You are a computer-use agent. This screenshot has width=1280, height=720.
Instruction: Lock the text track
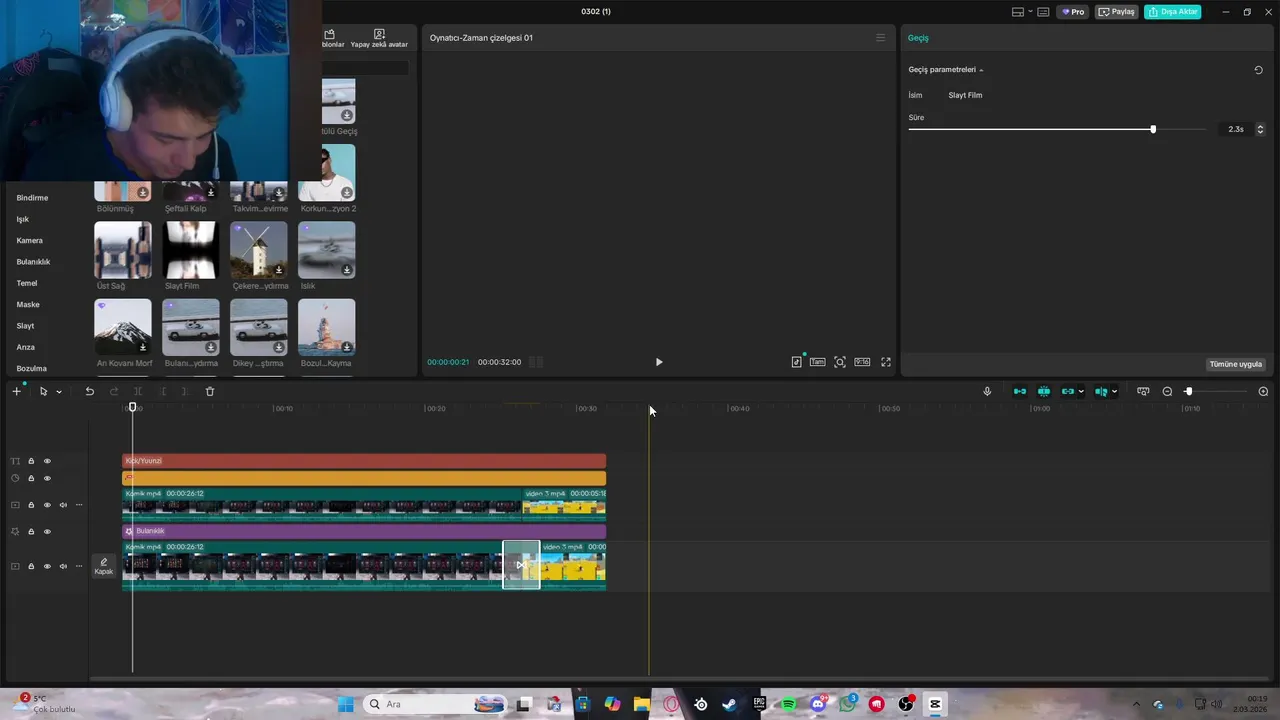click(x=31, y=461)
